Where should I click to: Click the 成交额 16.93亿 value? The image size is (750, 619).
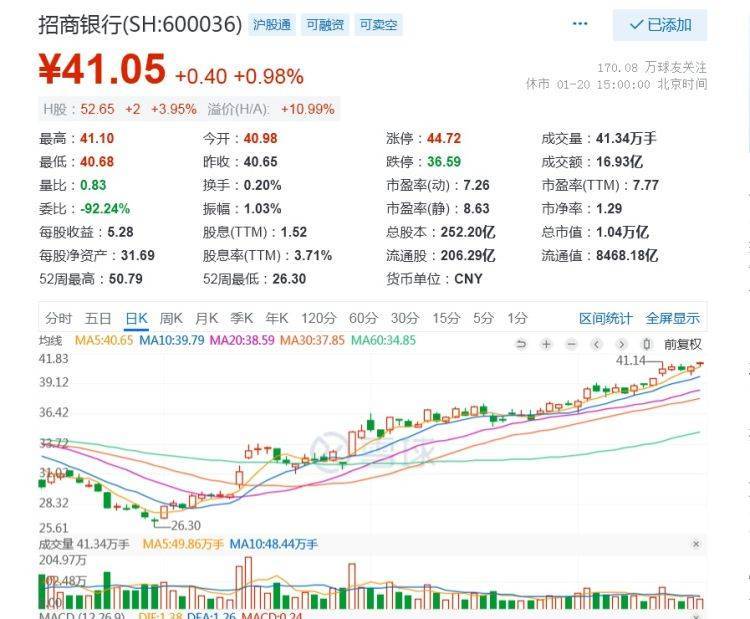point(619,162)
